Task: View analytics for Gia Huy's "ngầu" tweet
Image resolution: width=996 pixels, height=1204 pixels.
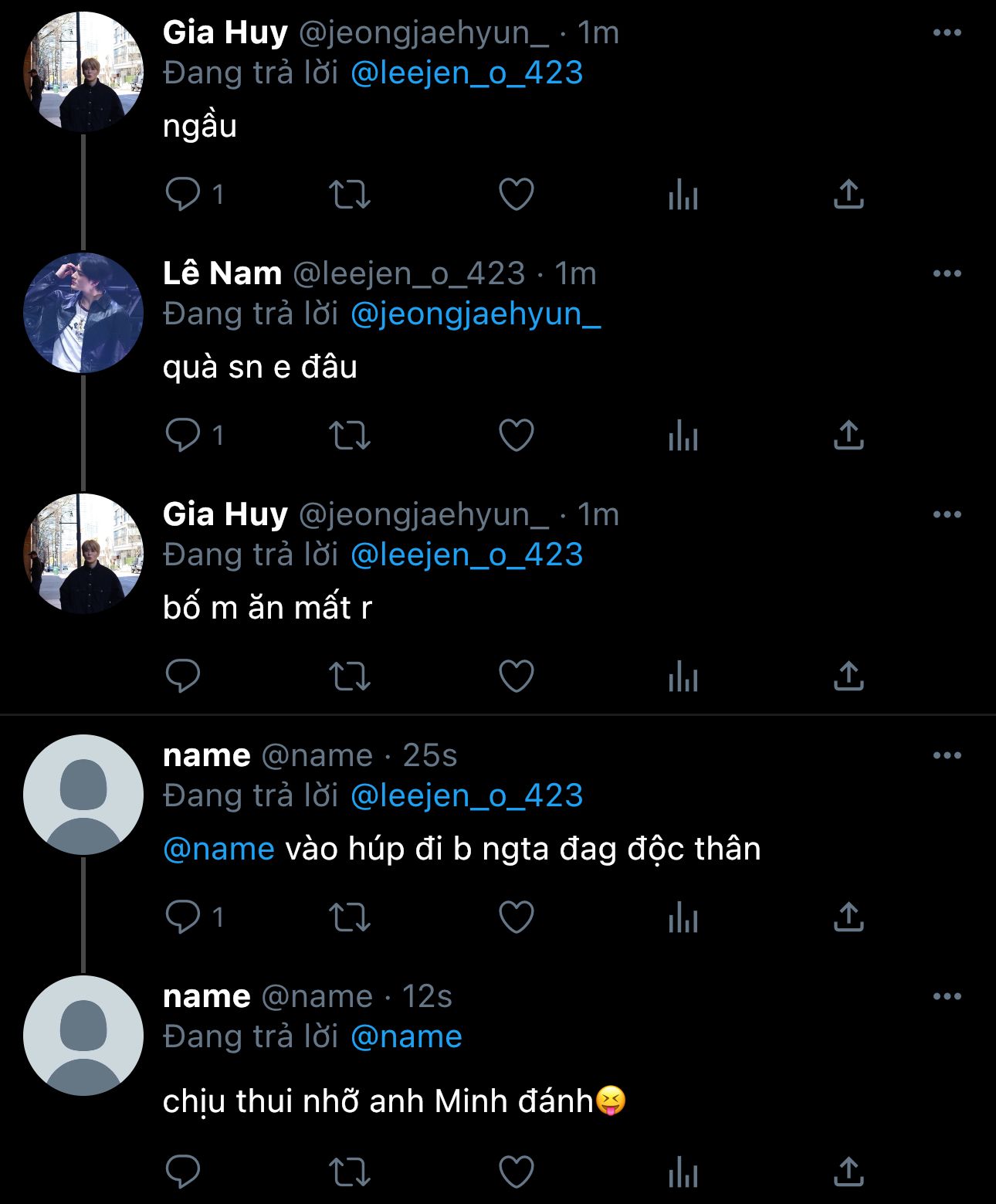Action: tap(683, 194)
